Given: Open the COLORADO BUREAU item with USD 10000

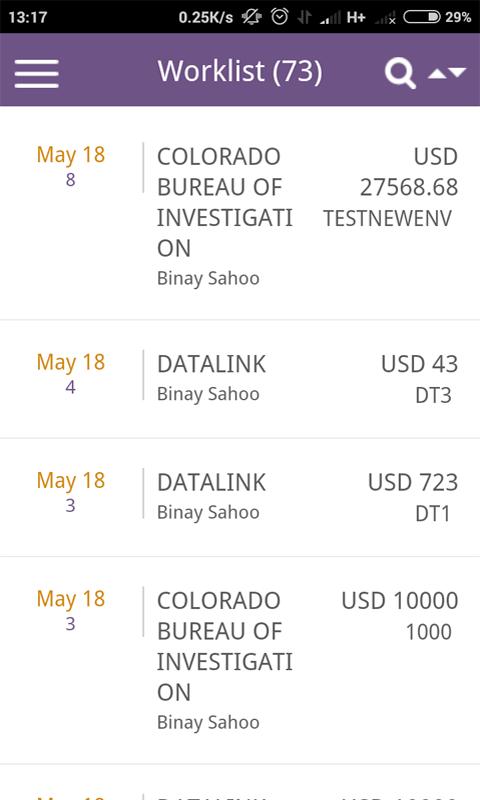Looking at the screenshot, I should 240,661.
